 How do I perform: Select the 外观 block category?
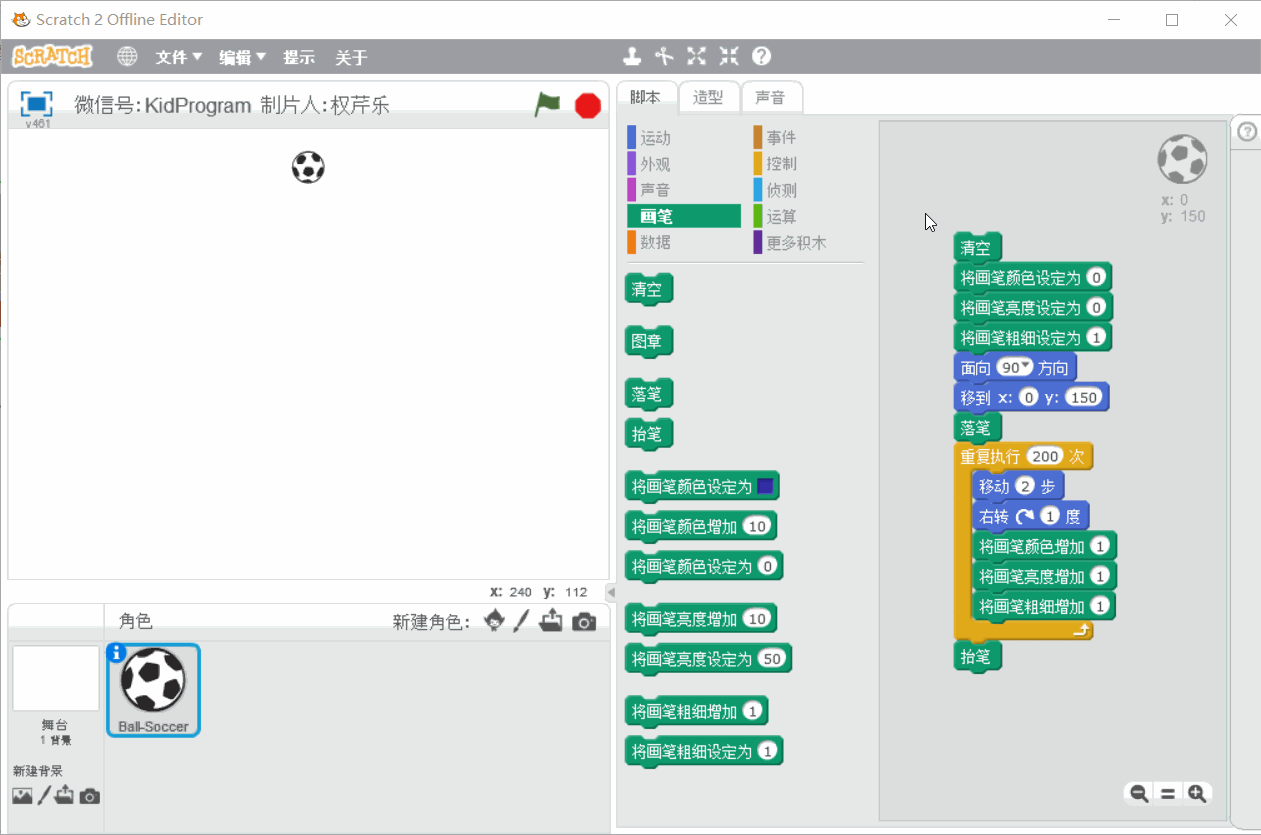pyautogui.click(x=684, y=163)
